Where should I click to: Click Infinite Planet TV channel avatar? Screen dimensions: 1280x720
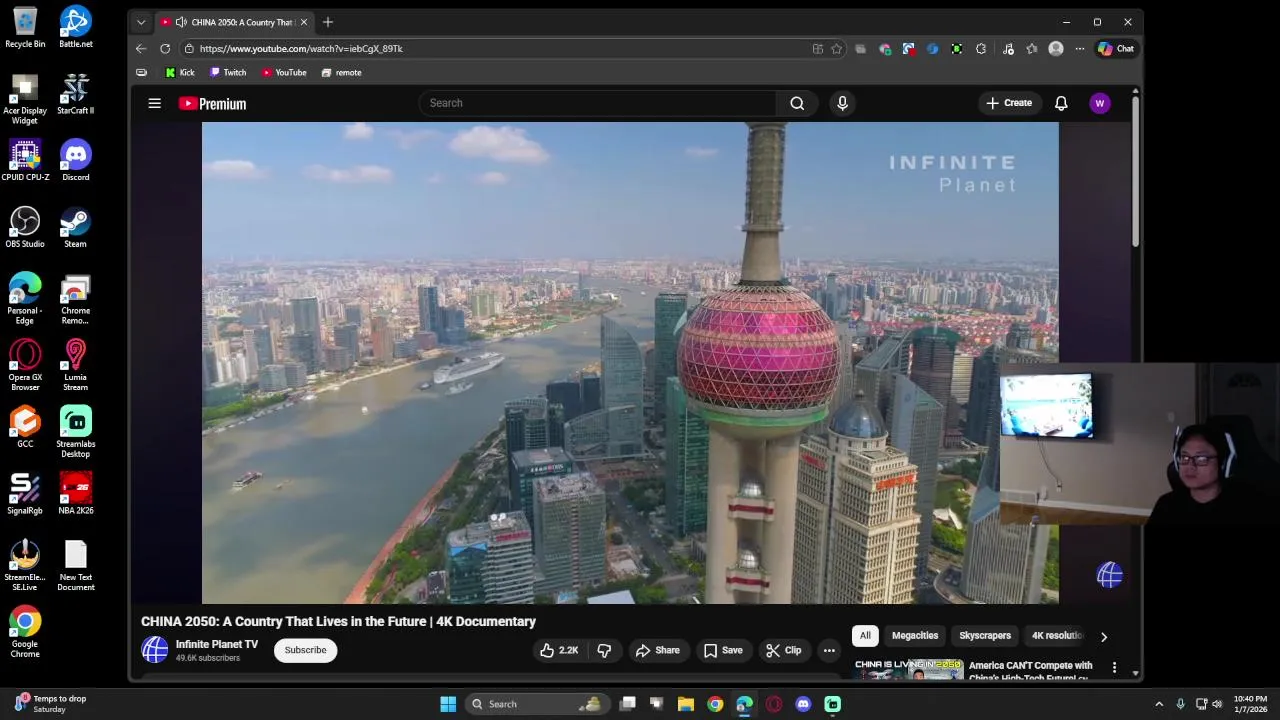tap(155, 650)
